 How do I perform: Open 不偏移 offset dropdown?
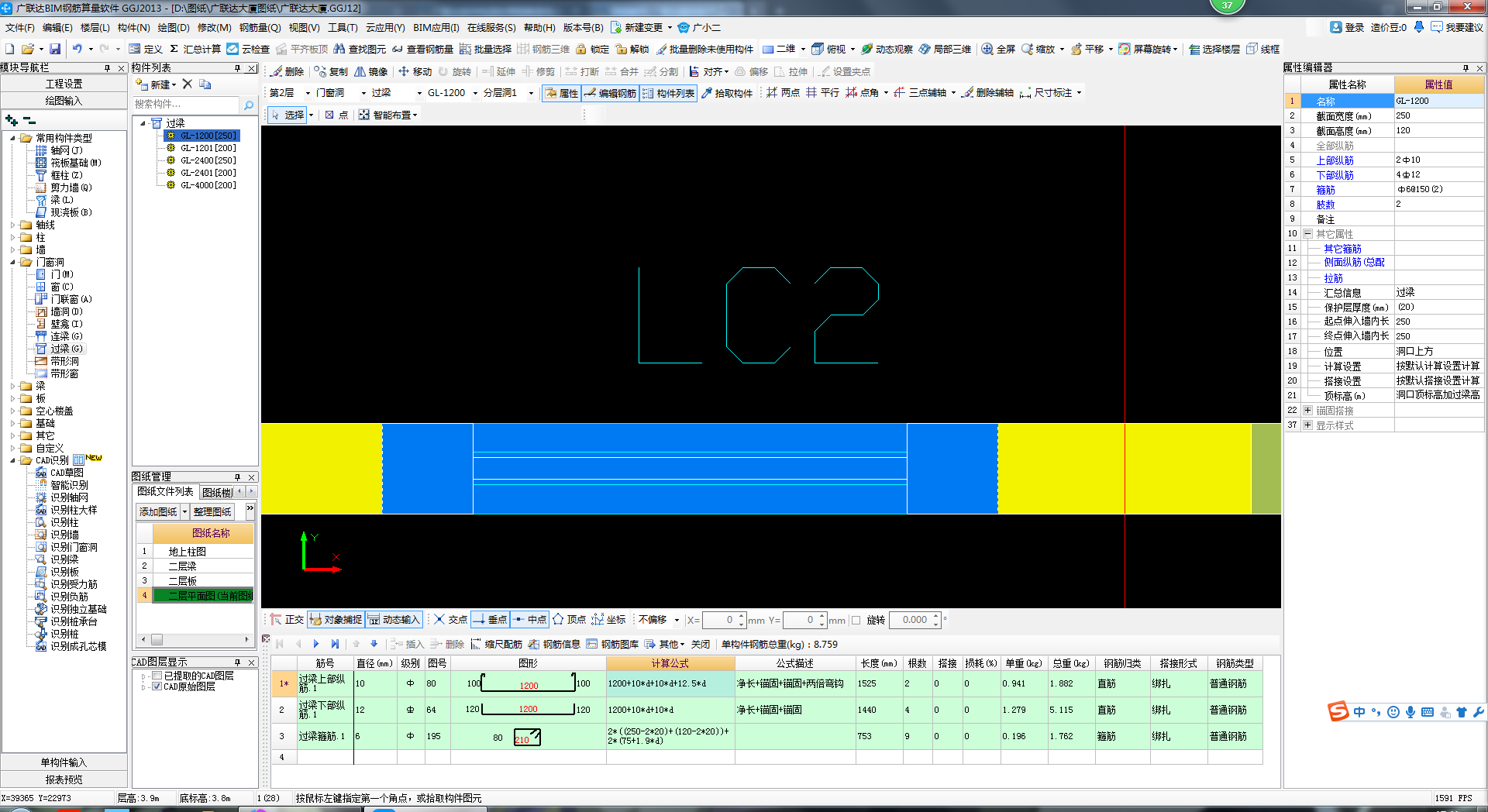click(x=677, y=620)
